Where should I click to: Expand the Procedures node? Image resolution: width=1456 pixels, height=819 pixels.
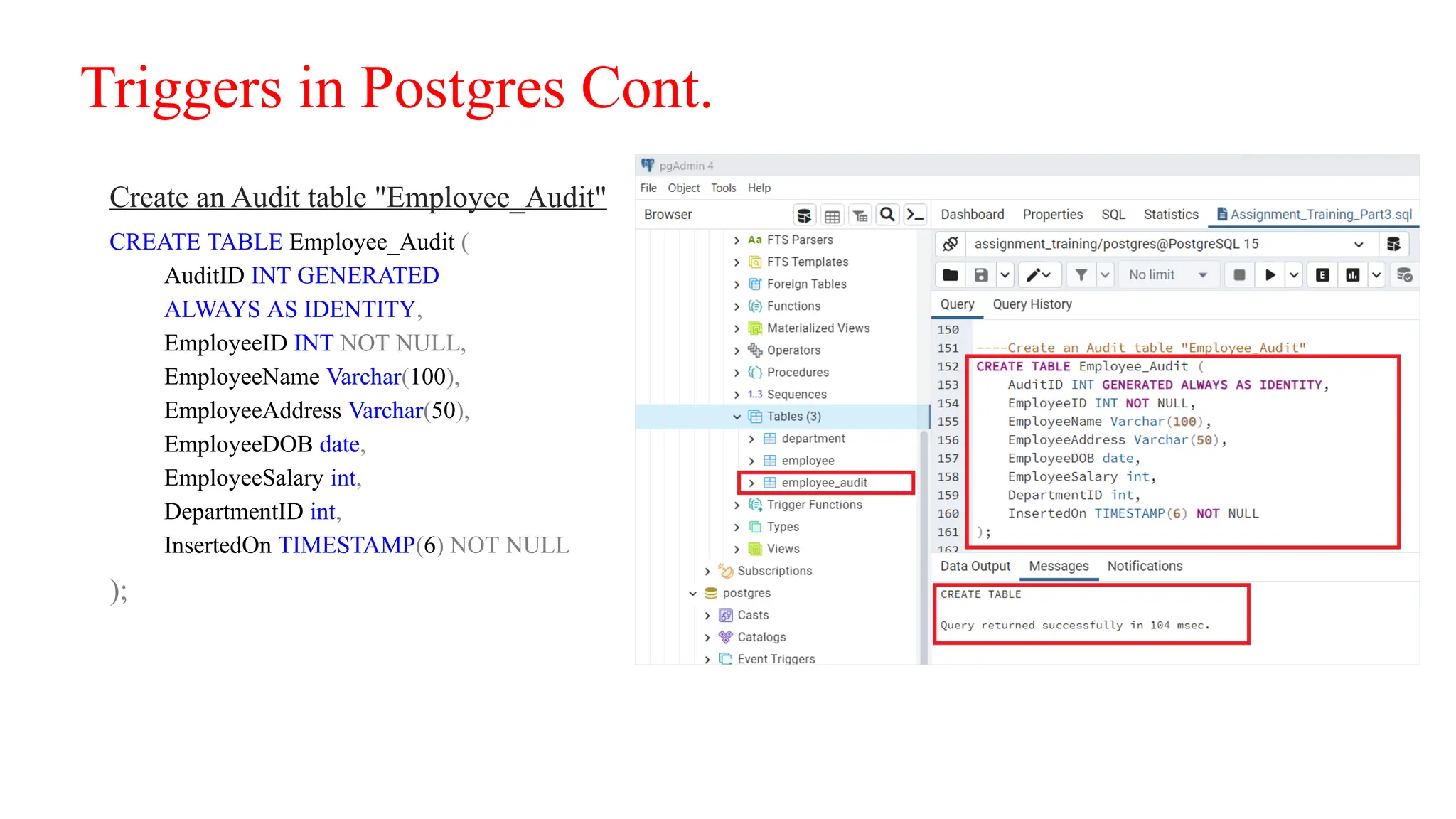pos(737,373)
